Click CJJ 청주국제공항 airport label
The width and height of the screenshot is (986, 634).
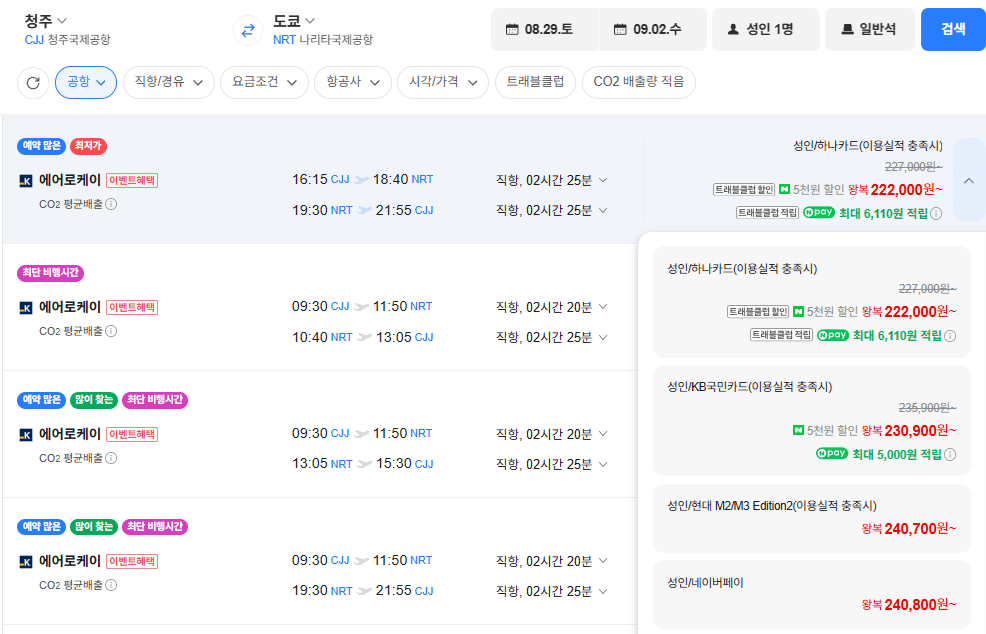[67, 40]
